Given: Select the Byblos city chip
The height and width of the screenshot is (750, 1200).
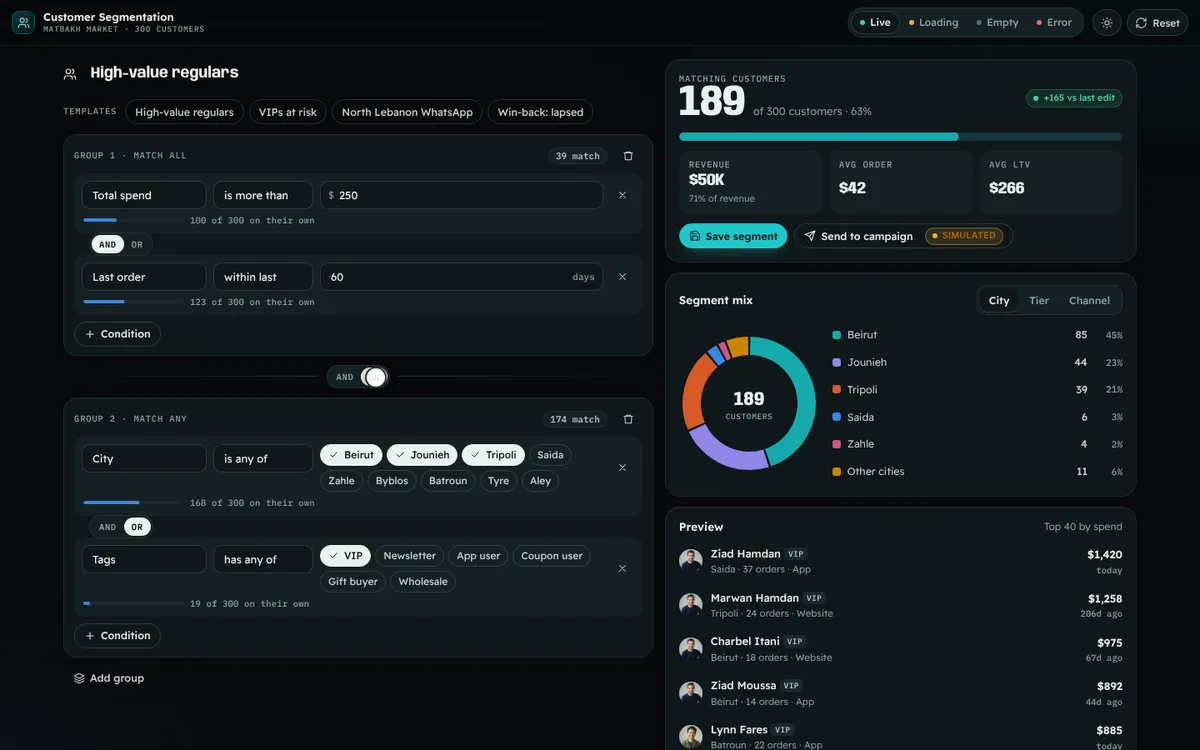Looking at the screenshot, I should [392, 481].
